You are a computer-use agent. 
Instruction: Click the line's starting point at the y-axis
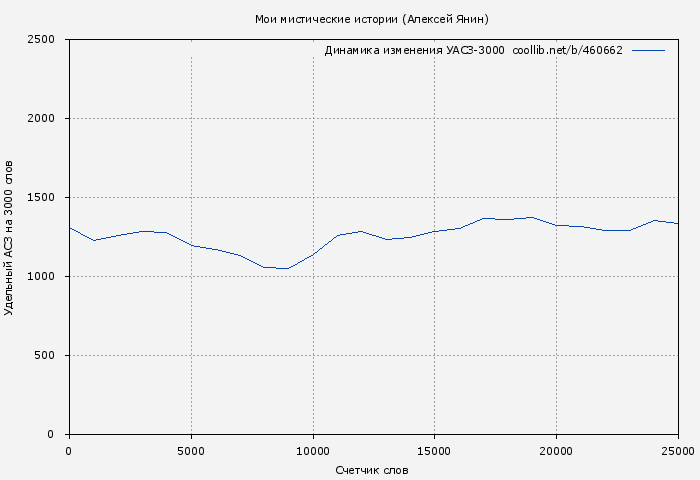coord(69,228)
